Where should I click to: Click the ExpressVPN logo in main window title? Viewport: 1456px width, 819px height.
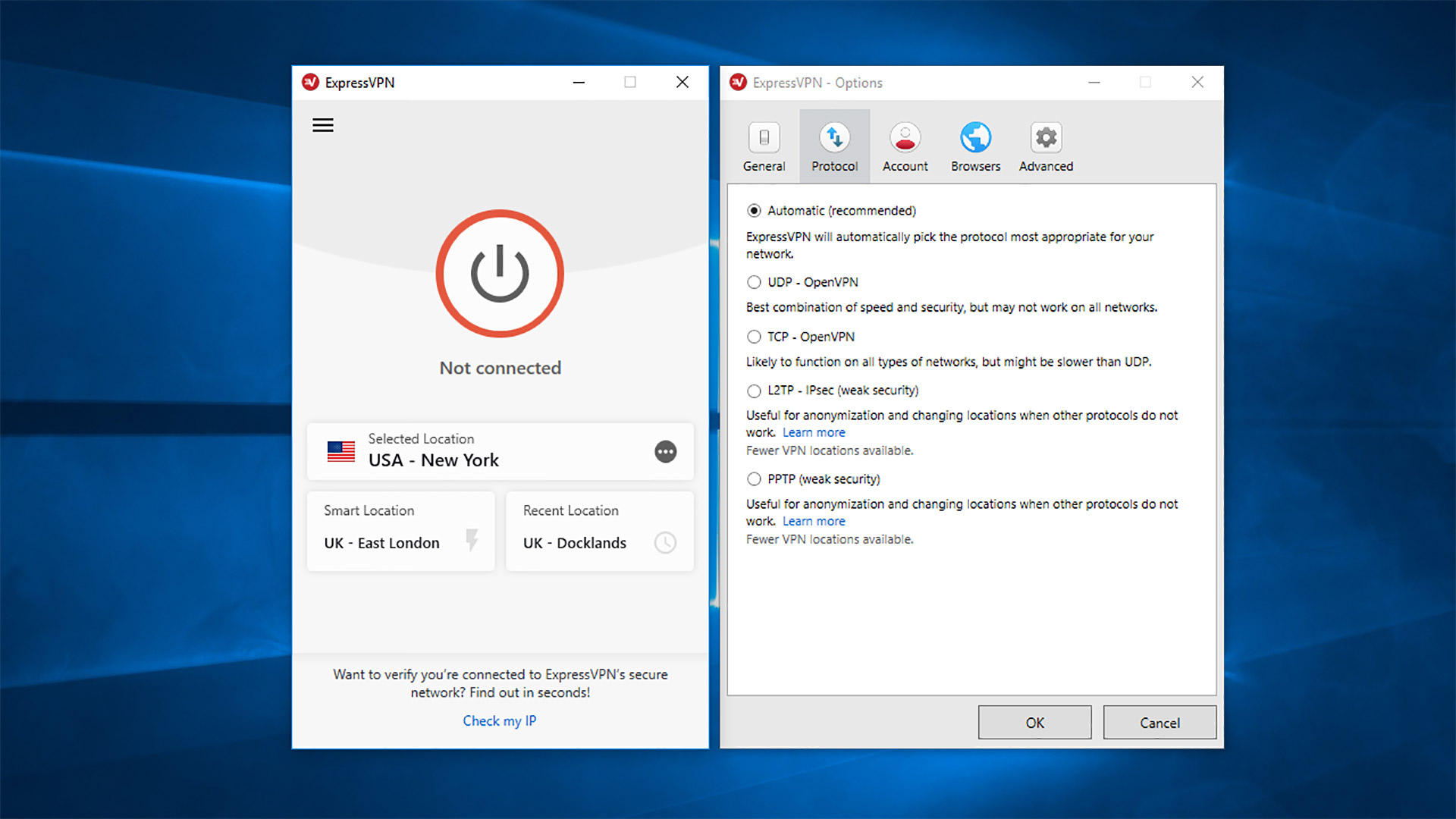click(x=310, y=82)
